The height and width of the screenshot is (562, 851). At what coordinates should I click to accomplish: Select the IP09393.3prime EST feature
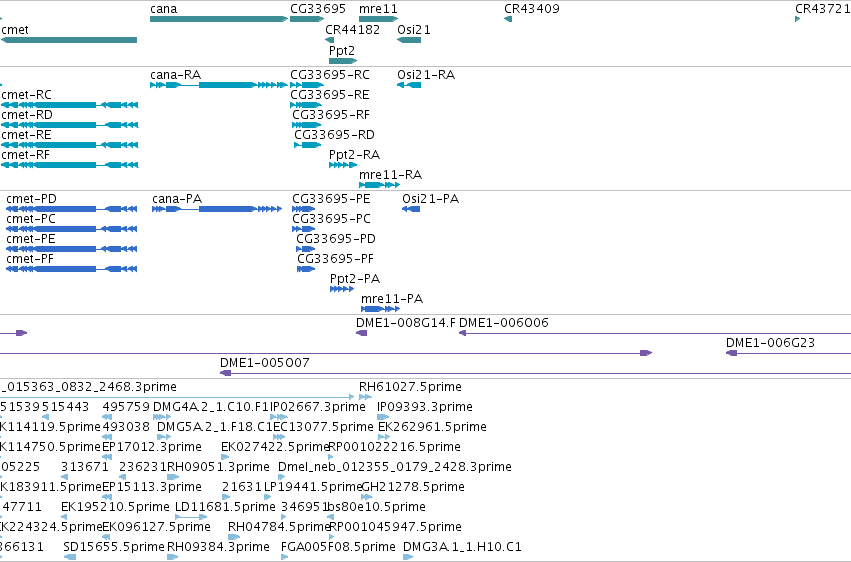tap(383, 417)
